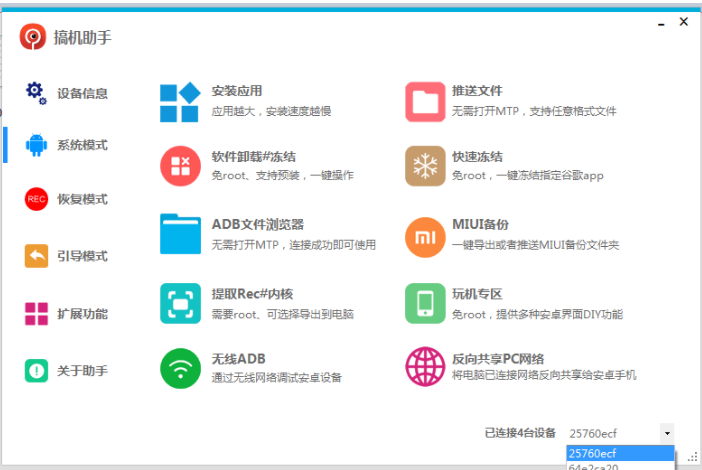Switch to 设备信息 tab label
The width and height of the screenshot is (702, 470).
tap(82, 94)
